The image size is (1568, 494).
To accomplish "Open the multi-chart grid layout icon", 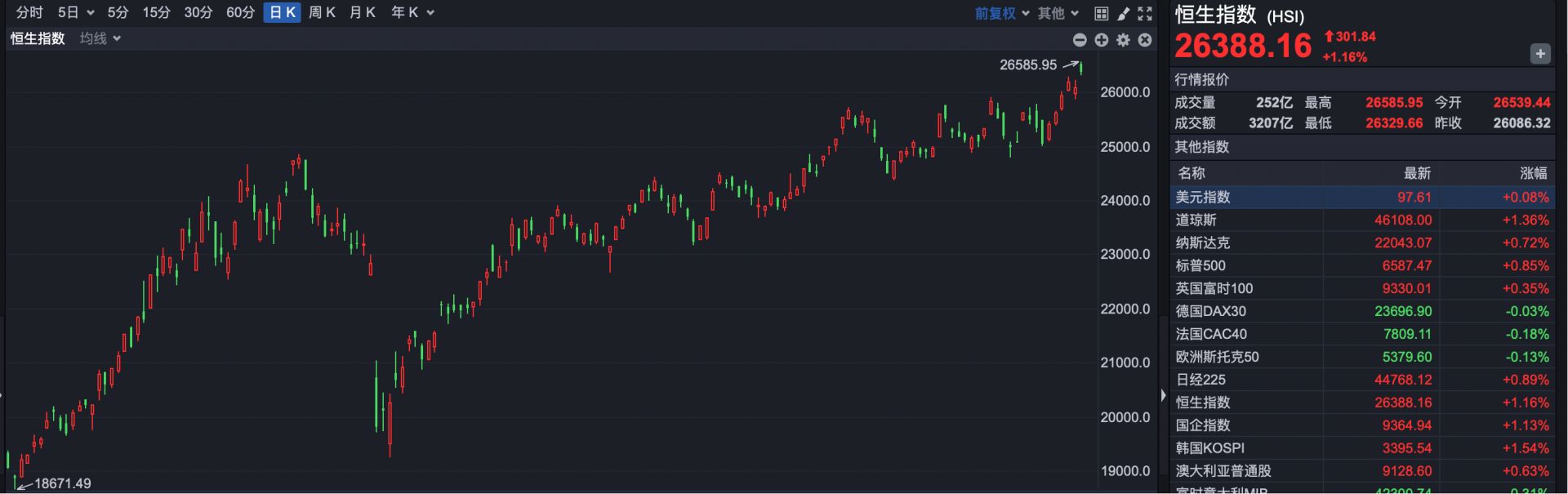I will click(x=1101, y=13).
